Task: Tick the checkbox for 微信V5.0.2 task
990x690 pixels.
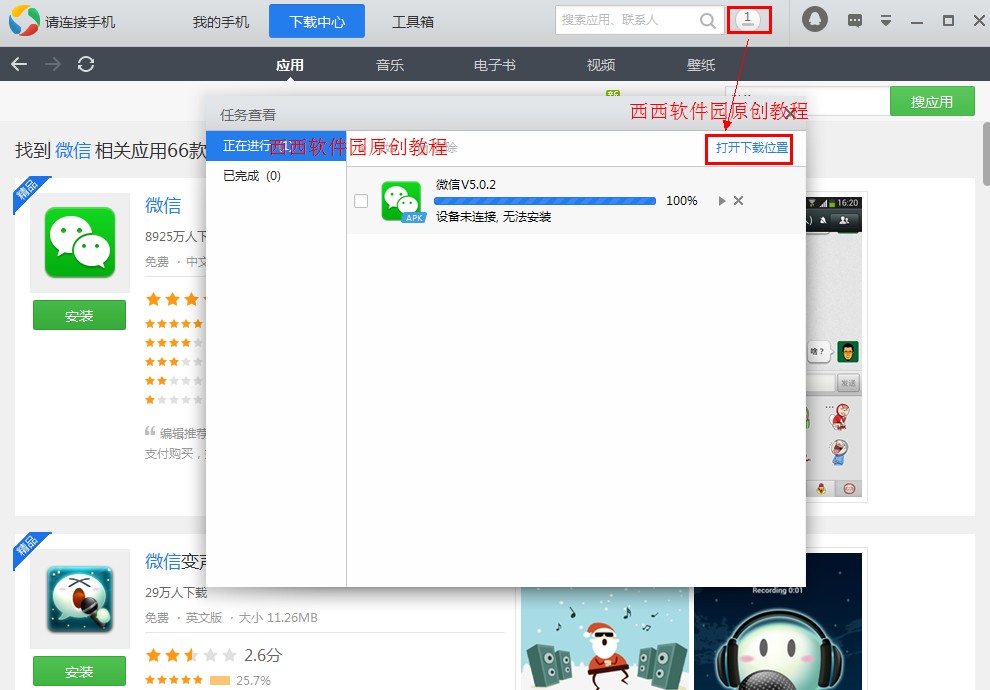Action: coord(361,201)
